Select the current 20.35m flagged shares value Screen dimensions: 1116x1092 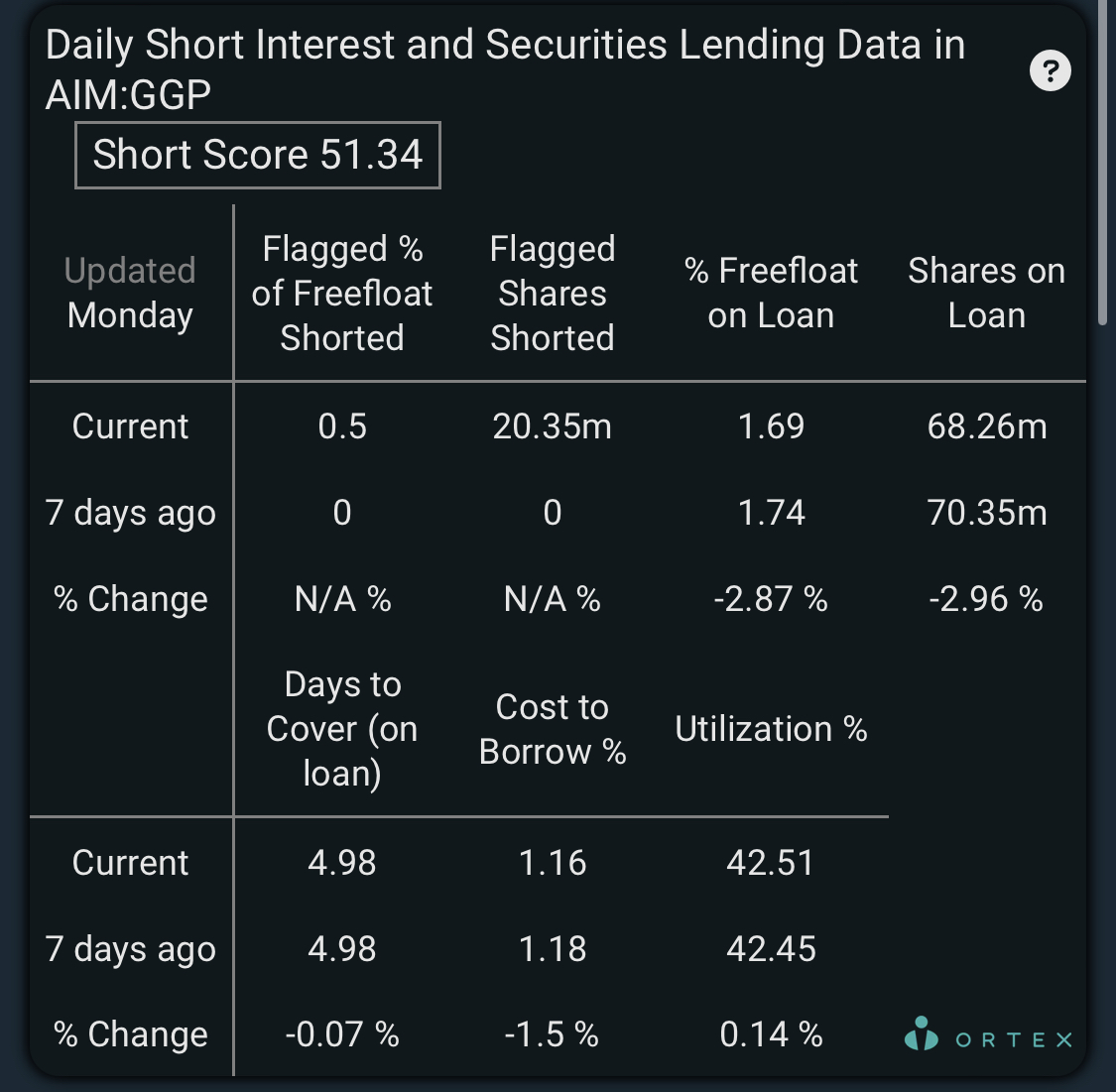click(x=553, y=426)
